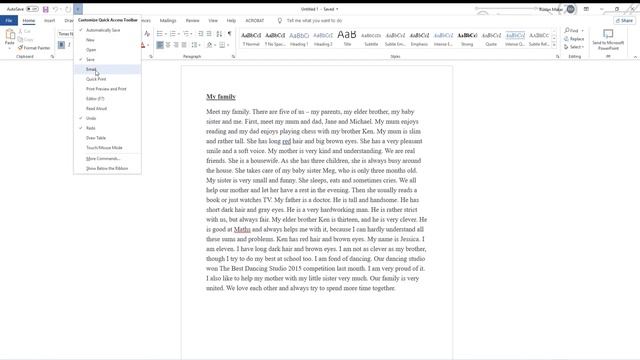Open the font name combo box
Image resolution: width=640 pixels, height=360 pixels.
[x=65, y=33]
